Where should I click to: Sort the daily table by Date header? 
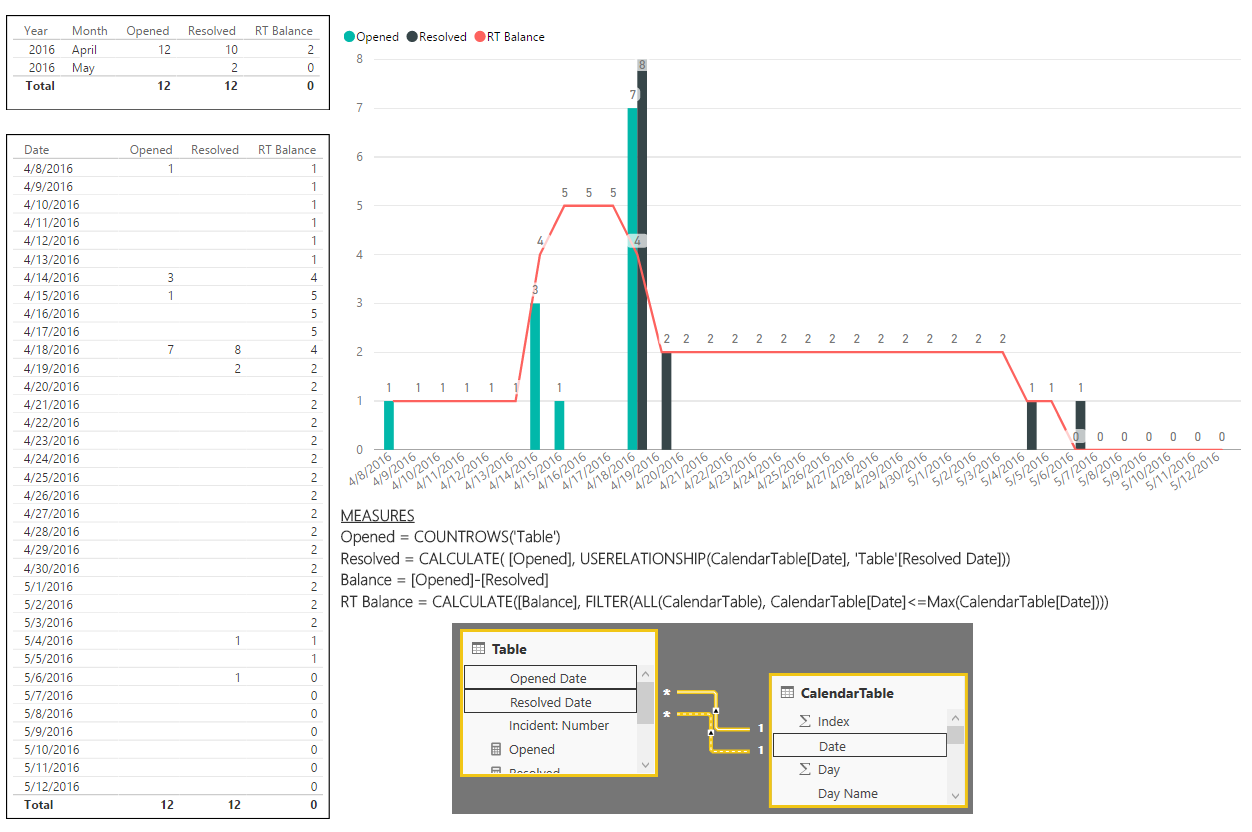(x=37, y=150)
